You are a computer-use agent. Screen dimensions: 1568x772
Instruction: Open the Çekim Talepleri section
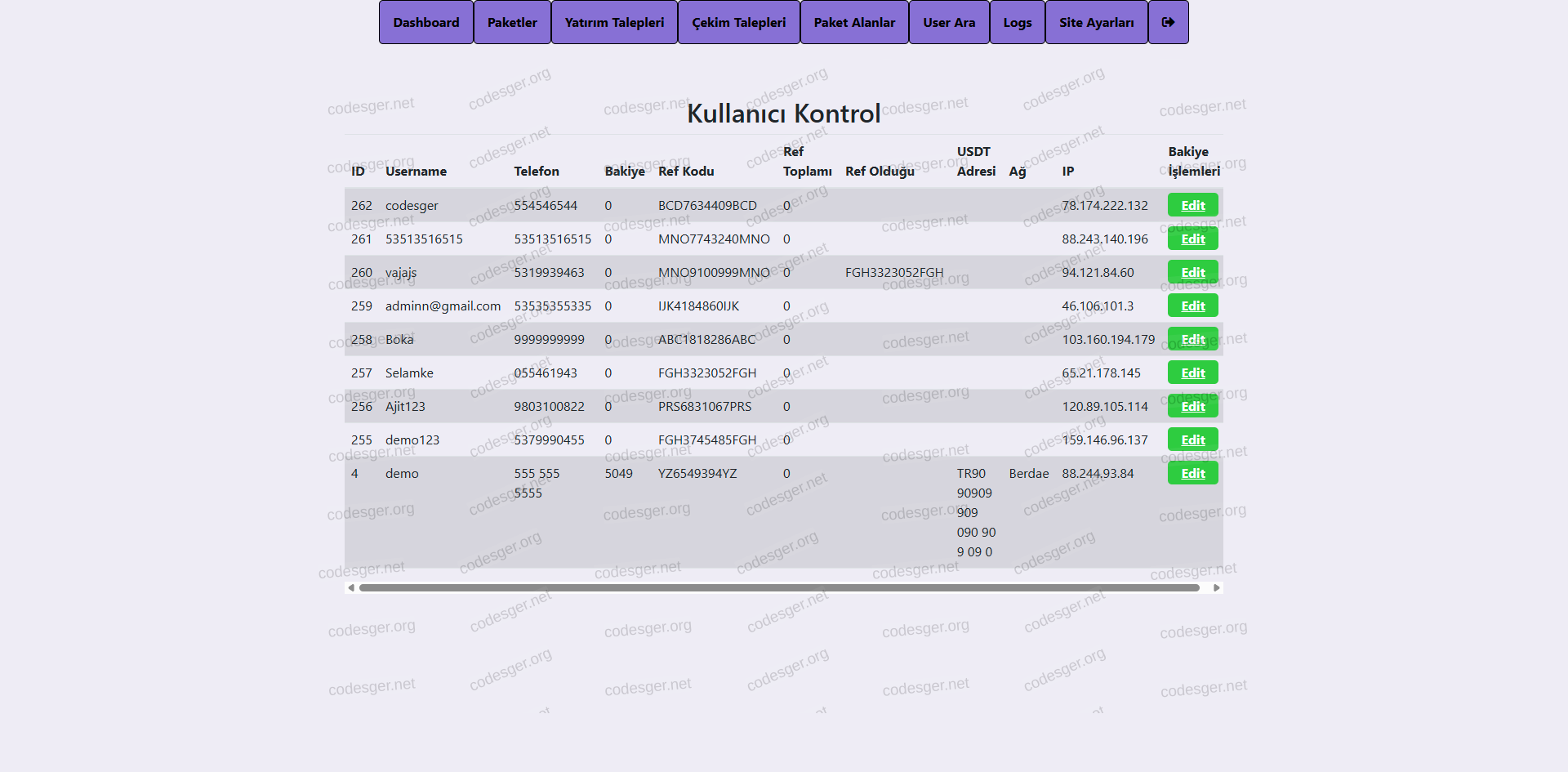coord(738,22)
